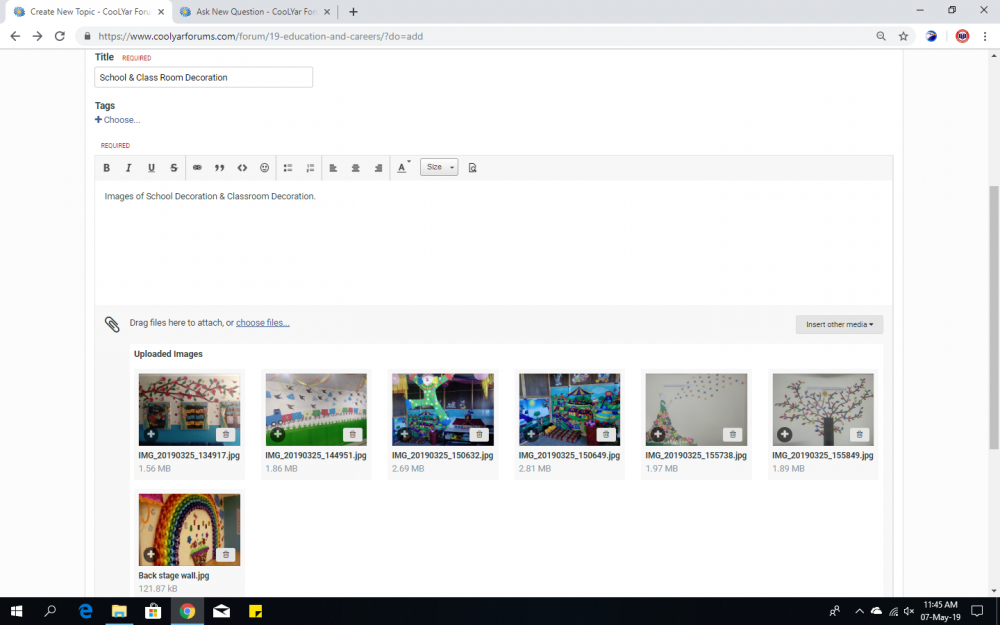The height and width of the screenshot is (625, 1000).
Task: Delete the IMG_20190325_150632.jpg upload
Action: pyautogui.click(x=480, y=434)
